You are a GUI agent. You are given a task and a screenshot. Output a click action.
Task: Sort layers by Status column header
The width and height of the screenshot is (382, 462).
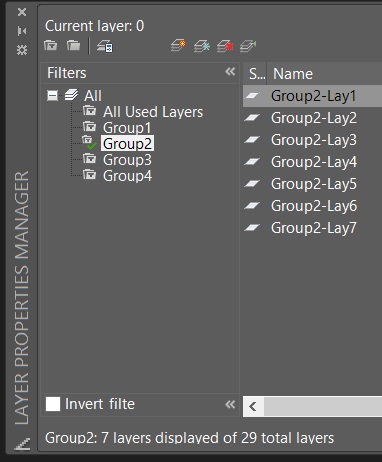click(x=255, y=73)
